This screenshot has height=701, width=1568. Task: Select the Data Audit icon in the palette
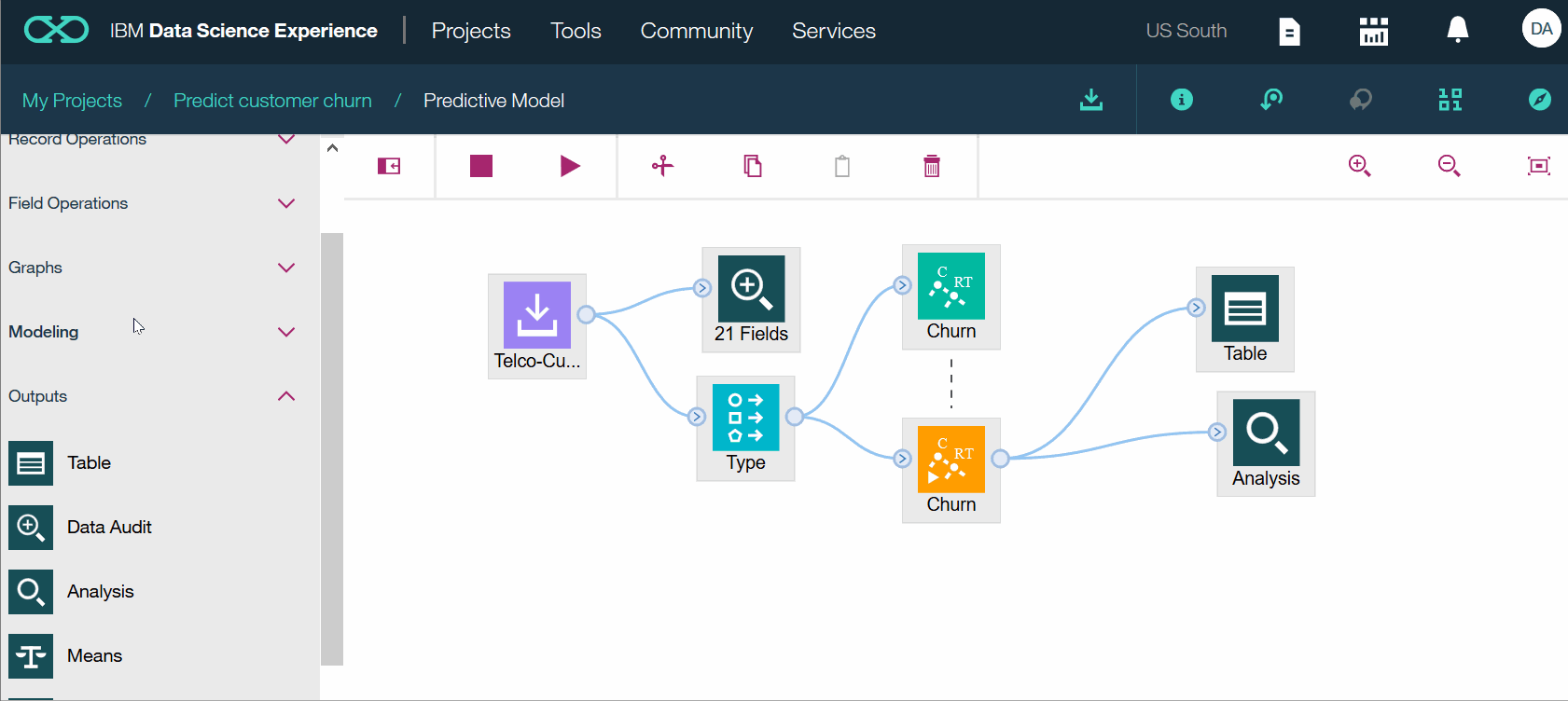click(31, 528)
